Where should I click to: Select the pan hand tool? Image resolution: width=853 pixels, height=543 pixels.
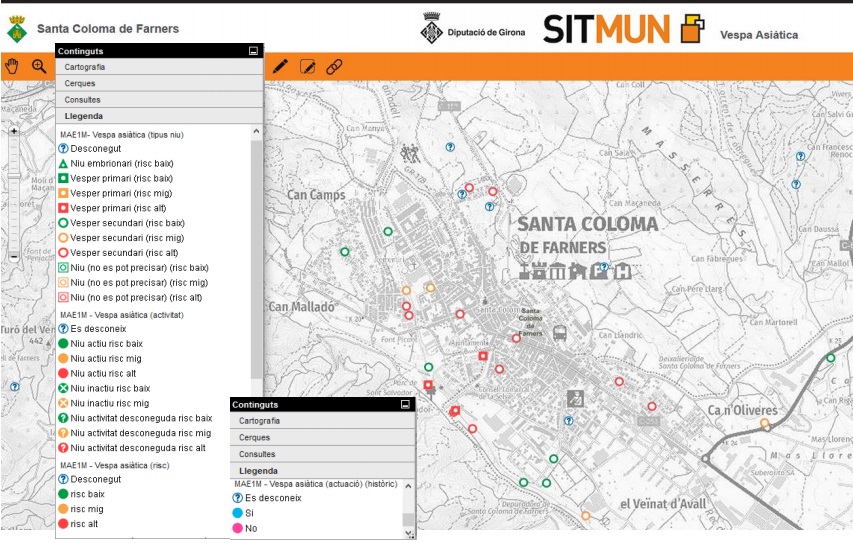13,66
